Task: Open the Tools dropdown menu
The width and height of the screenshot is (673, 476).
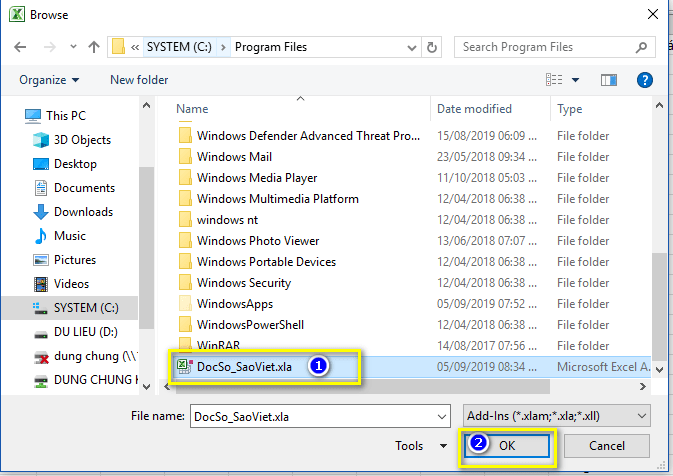Action: pyautogui.click(x=421, y=446)
